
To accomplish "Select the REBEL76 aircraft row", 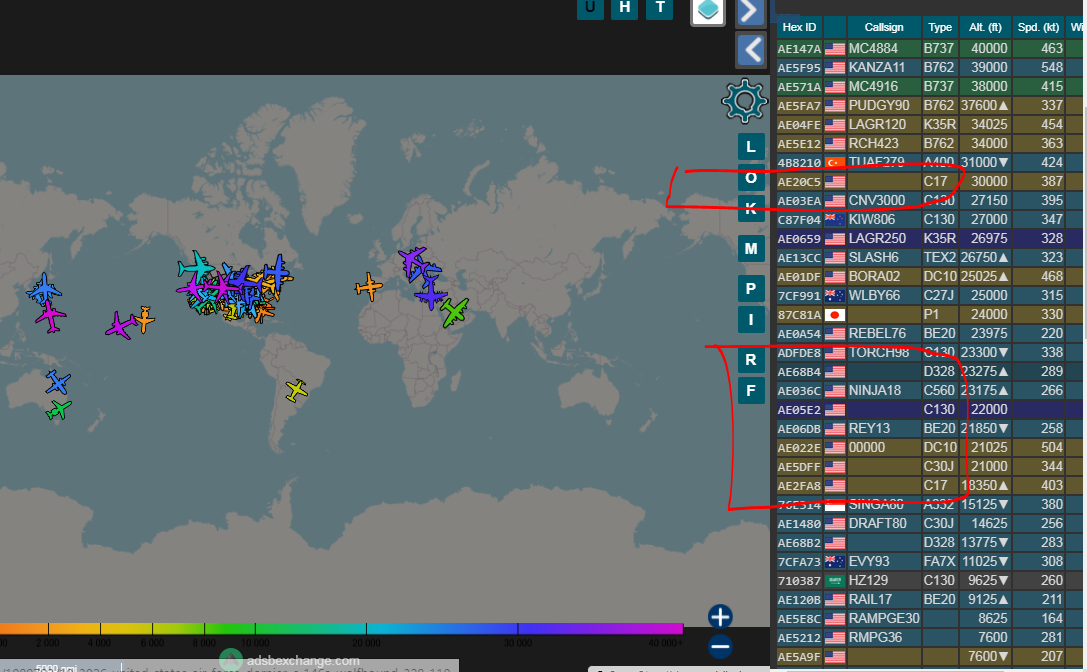I will click(x=929, y=334).
